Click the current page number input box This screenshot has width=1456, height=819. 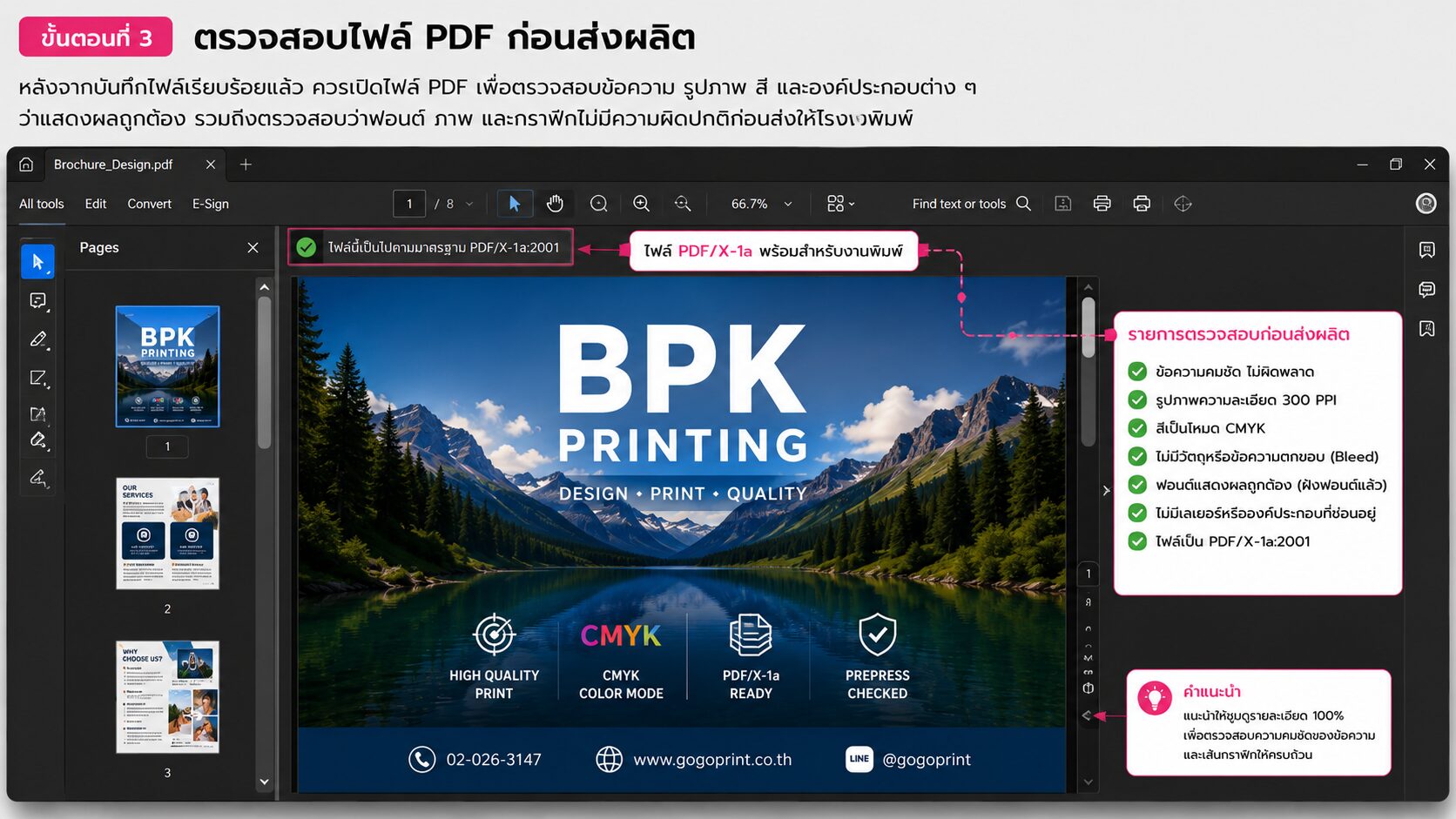click(x=409, y=204)
